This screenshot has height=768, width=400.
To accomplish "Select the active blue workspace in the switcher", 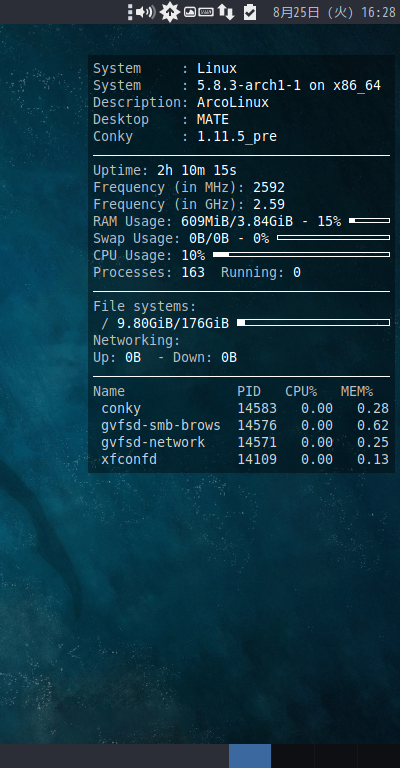I will [x=250, y=756].
